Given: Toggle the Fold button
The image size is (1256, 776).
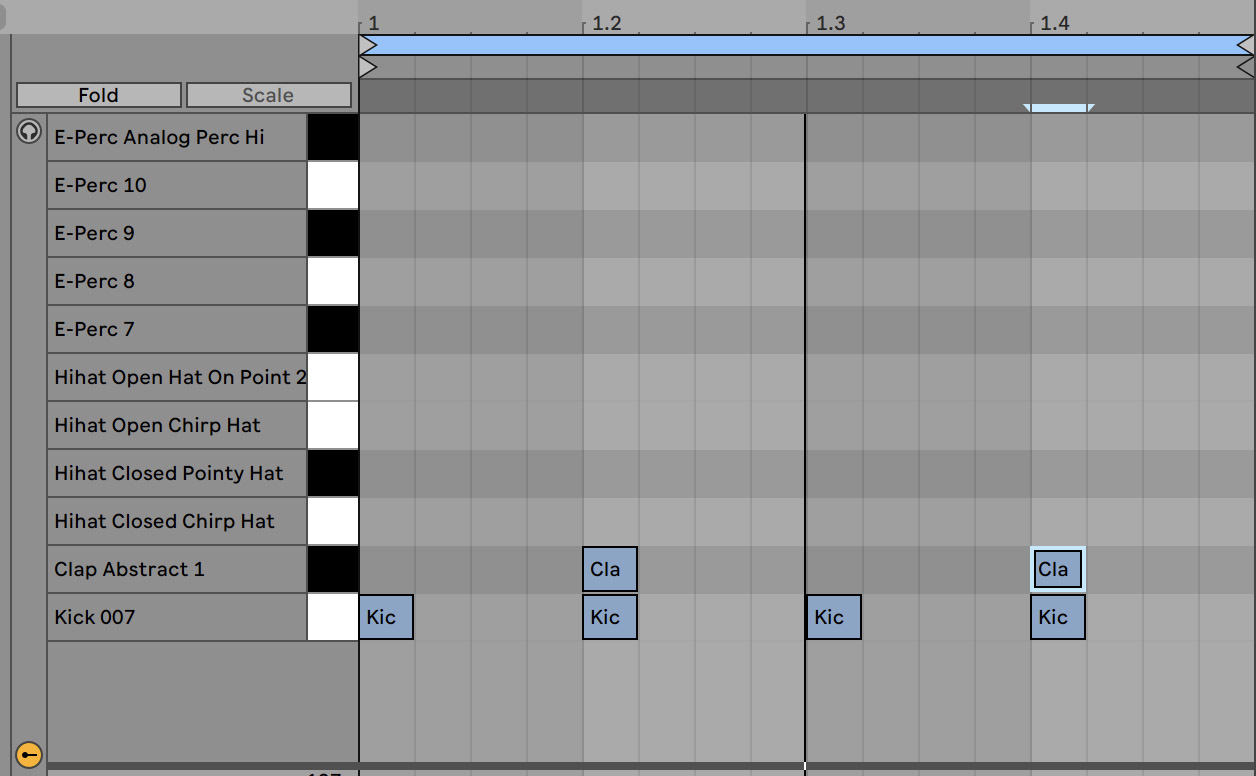Looking at the screenshot, I should (x=97, y=94).
